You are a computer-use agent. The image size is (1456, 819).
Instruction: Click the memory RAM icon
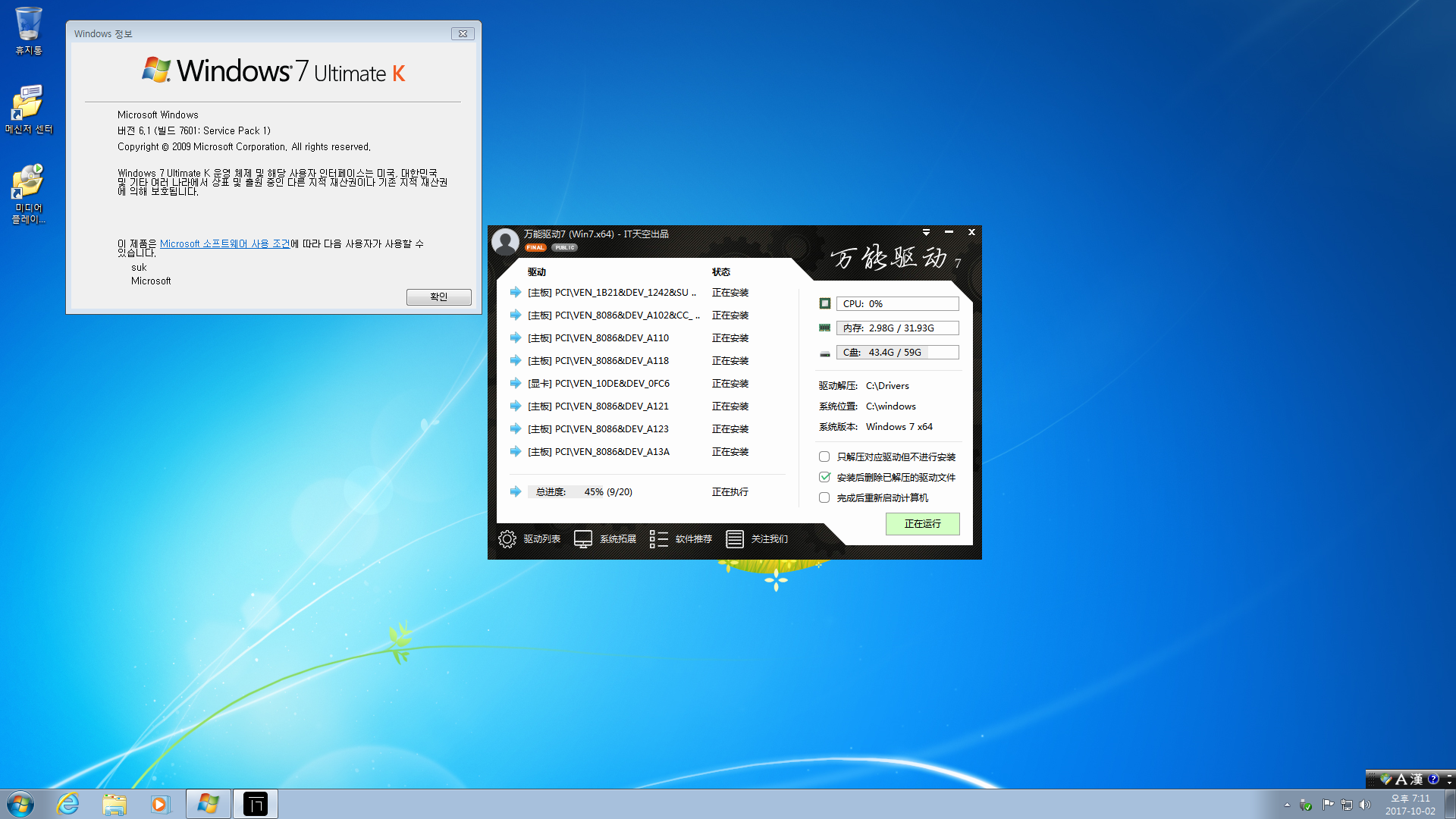824,328
